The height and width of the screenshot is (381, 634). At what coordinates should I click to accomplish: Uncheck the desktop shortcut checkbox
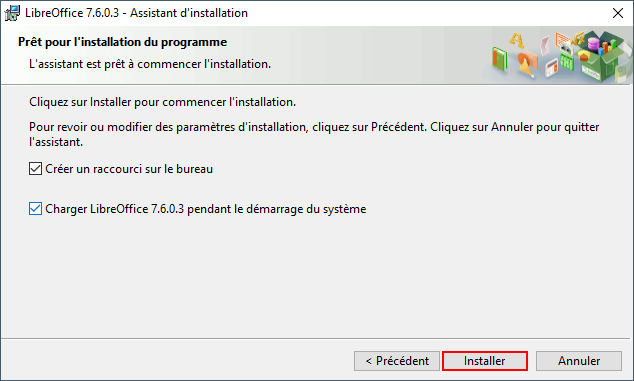click(35, 169)
